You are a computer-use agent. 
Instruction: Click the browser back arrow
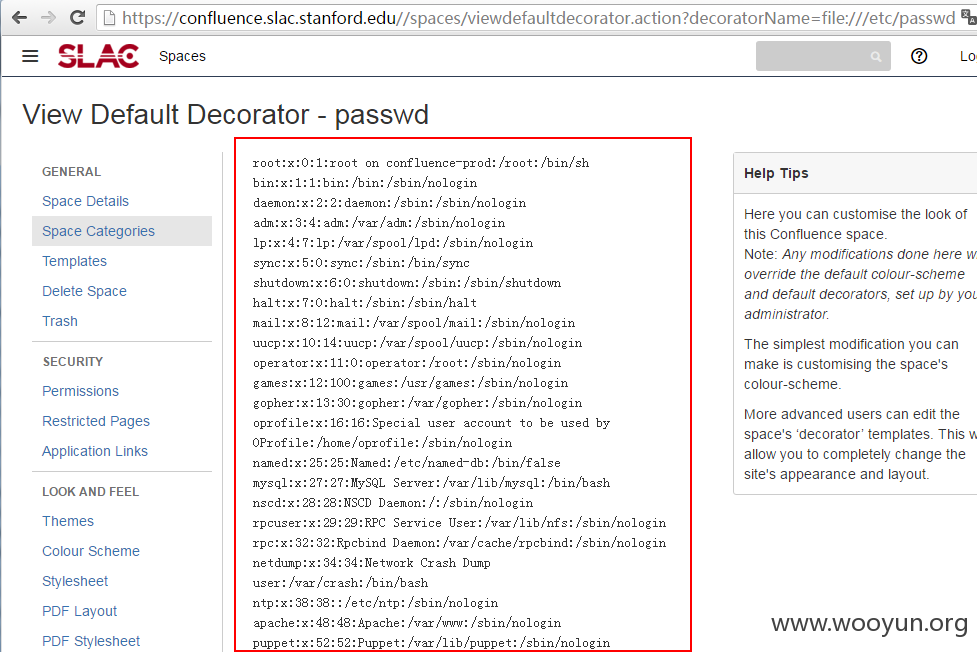(x=19, y=17)
